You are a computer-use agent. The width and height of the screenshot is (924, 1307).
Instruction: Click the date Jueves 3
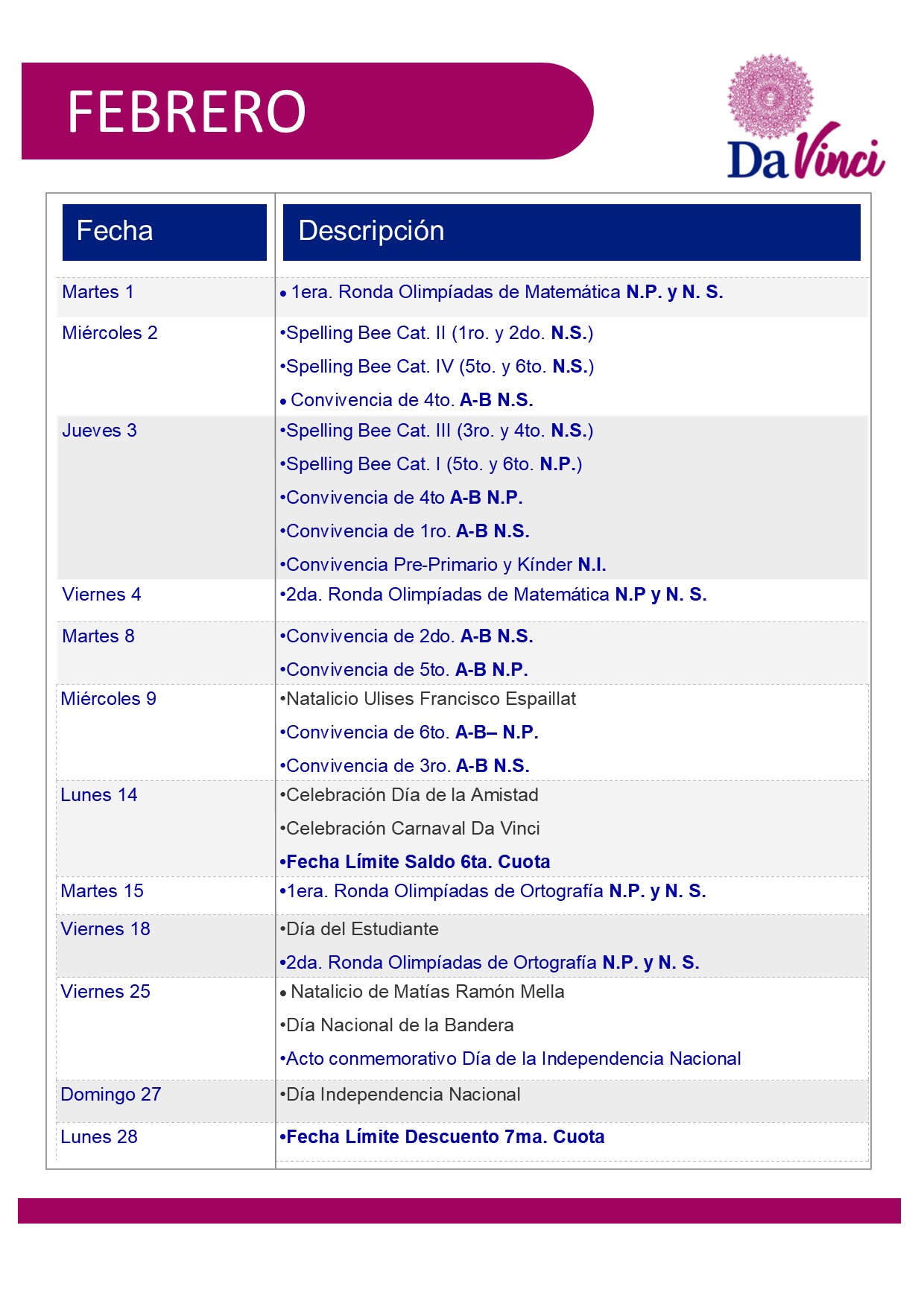point(99,431)
